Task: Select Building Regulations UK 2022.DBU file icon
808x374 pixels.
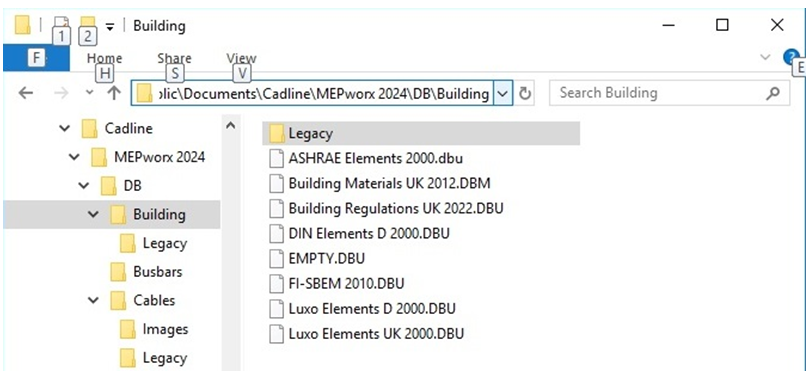Action: coord(277,208)
